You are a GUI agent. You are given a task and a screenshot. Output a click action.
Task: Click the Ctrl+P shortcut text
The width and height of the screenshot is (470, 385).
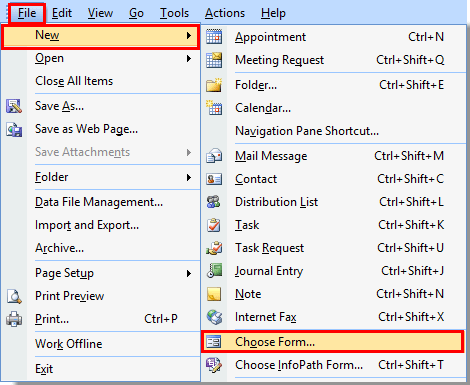pyautogui.click(x=161, y=319)
